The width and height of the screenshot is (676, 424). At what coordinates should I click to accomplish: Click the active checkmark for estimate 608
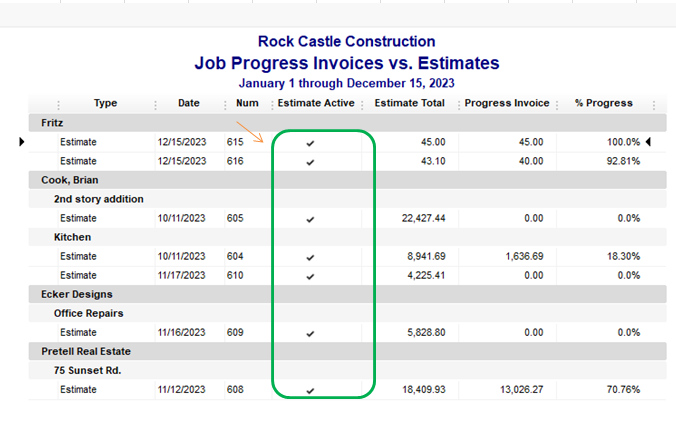(x=310, y=390)
